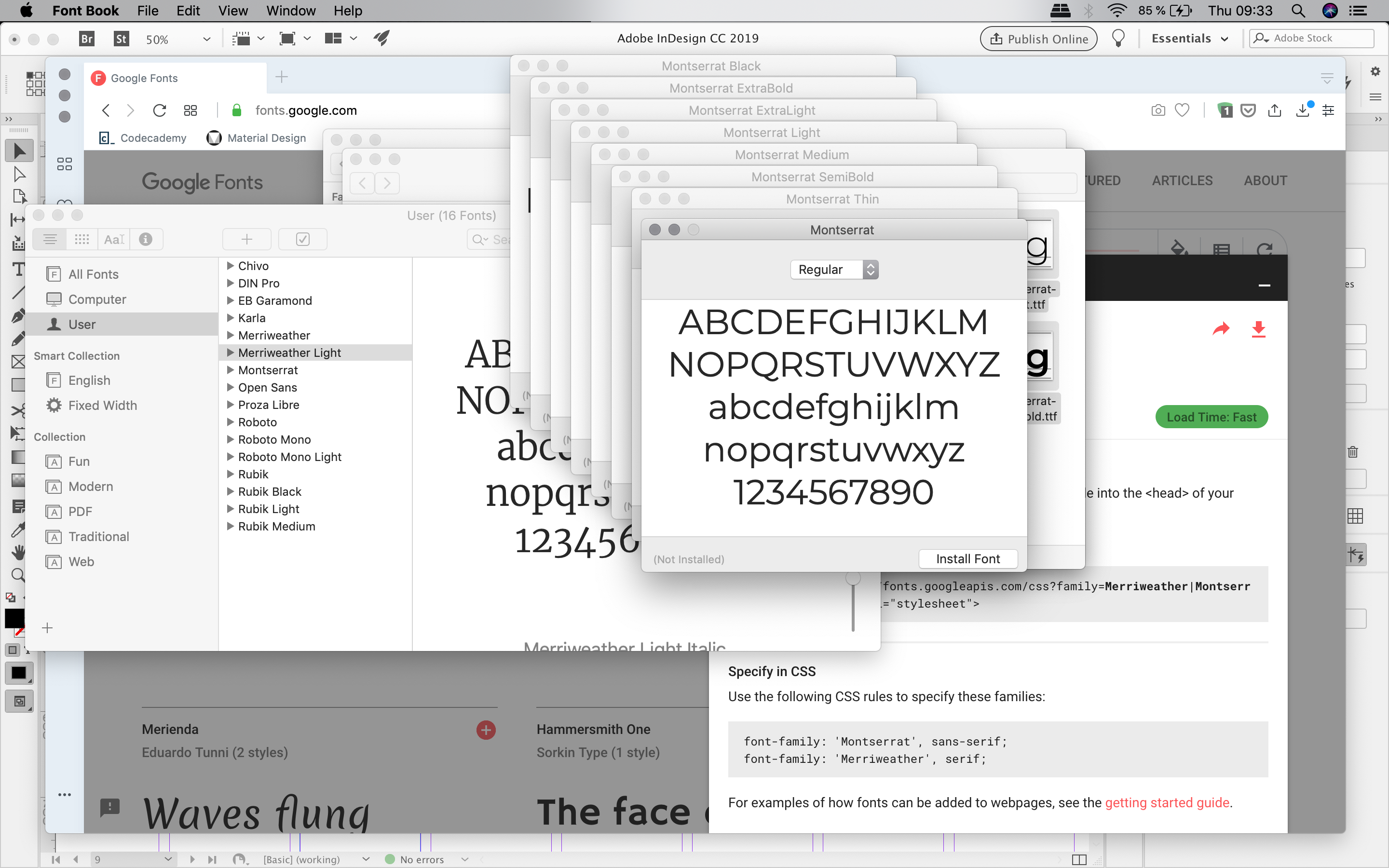Toggle custom preview Aa view mode

[x=114, y=239]
